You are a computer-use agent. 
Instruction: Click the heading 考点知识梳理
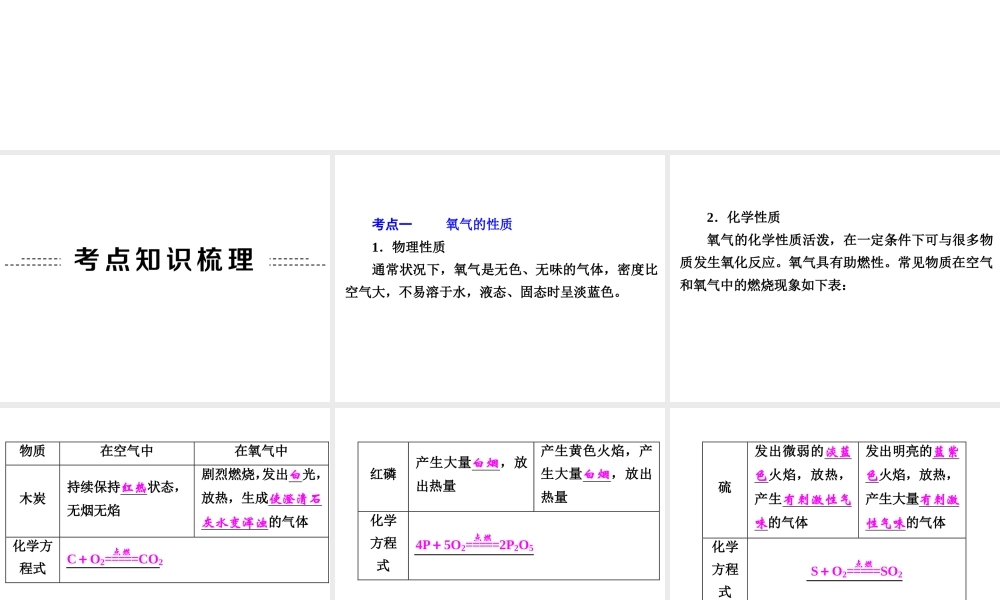click(165, 260)
